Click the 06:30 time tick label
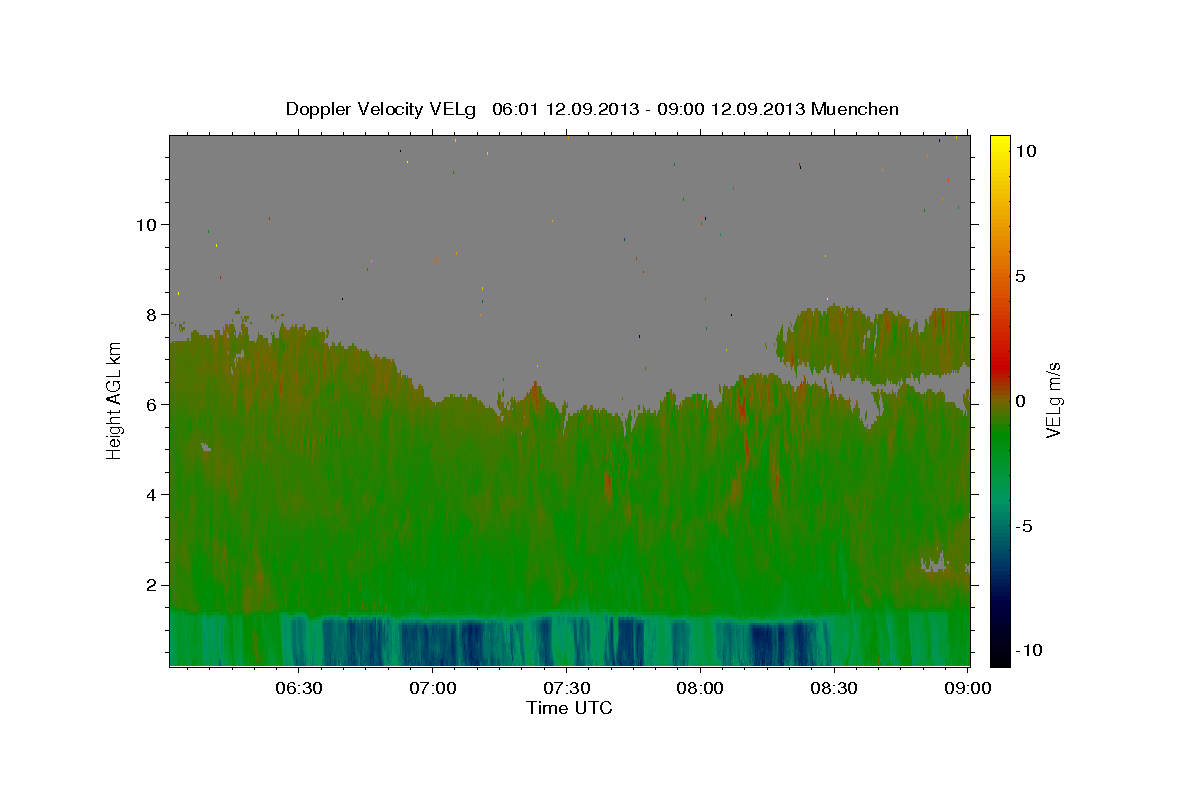Image resolution: width=1200 pixels, height=800 pixels. click(298, 689)
